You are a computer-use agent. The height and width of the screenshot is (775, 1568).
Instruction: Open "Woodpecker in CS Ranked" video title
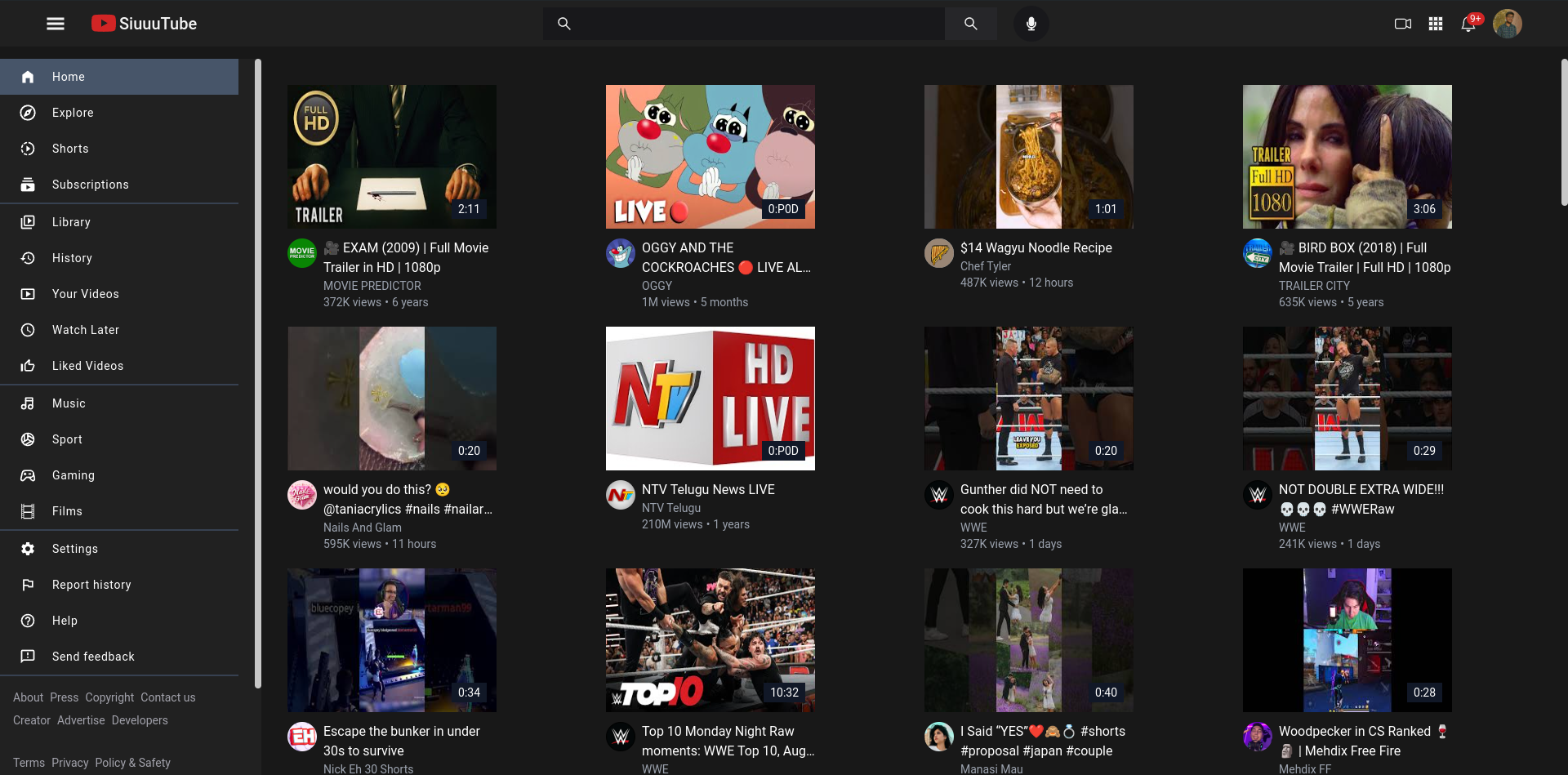(x=1363, y=741)
